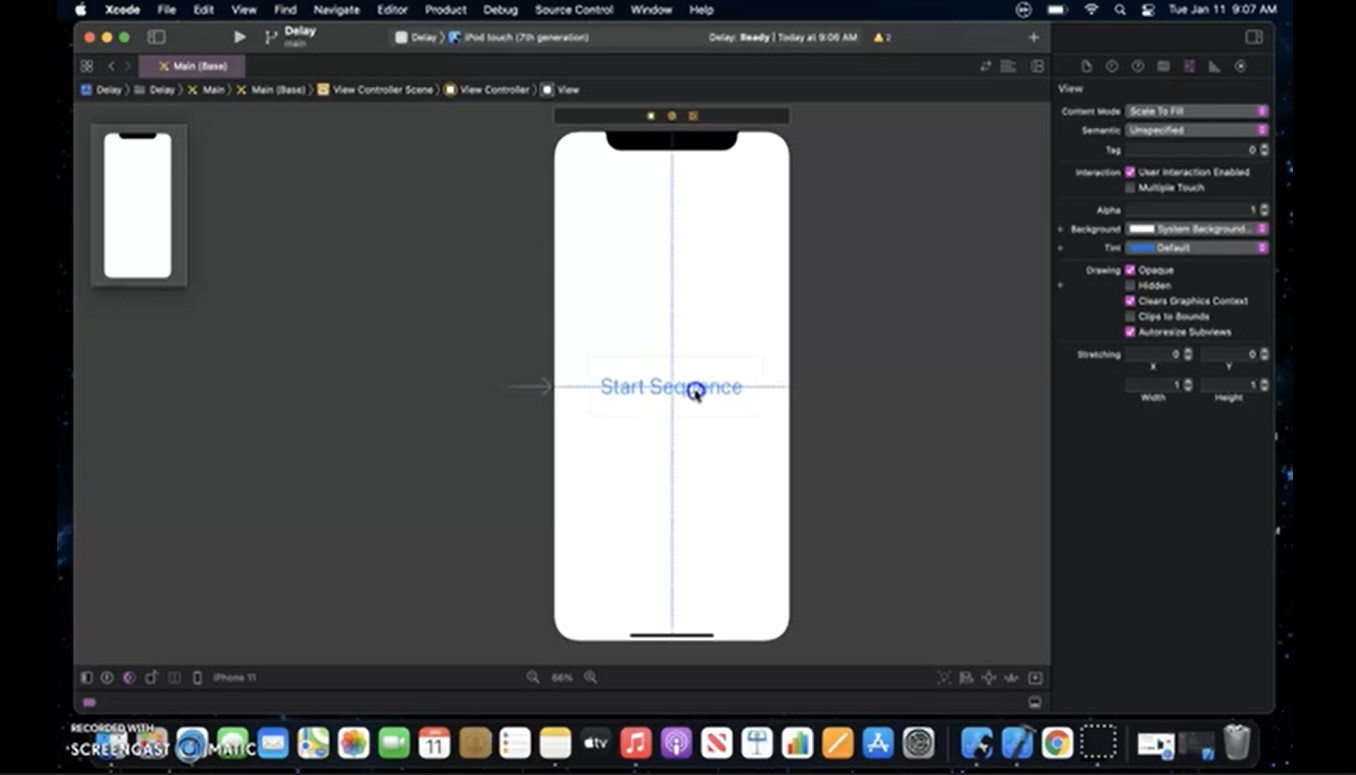Click the zoom out magnifier icon
This screenshot has height=775, width=1356.
(x=533, y=677)
